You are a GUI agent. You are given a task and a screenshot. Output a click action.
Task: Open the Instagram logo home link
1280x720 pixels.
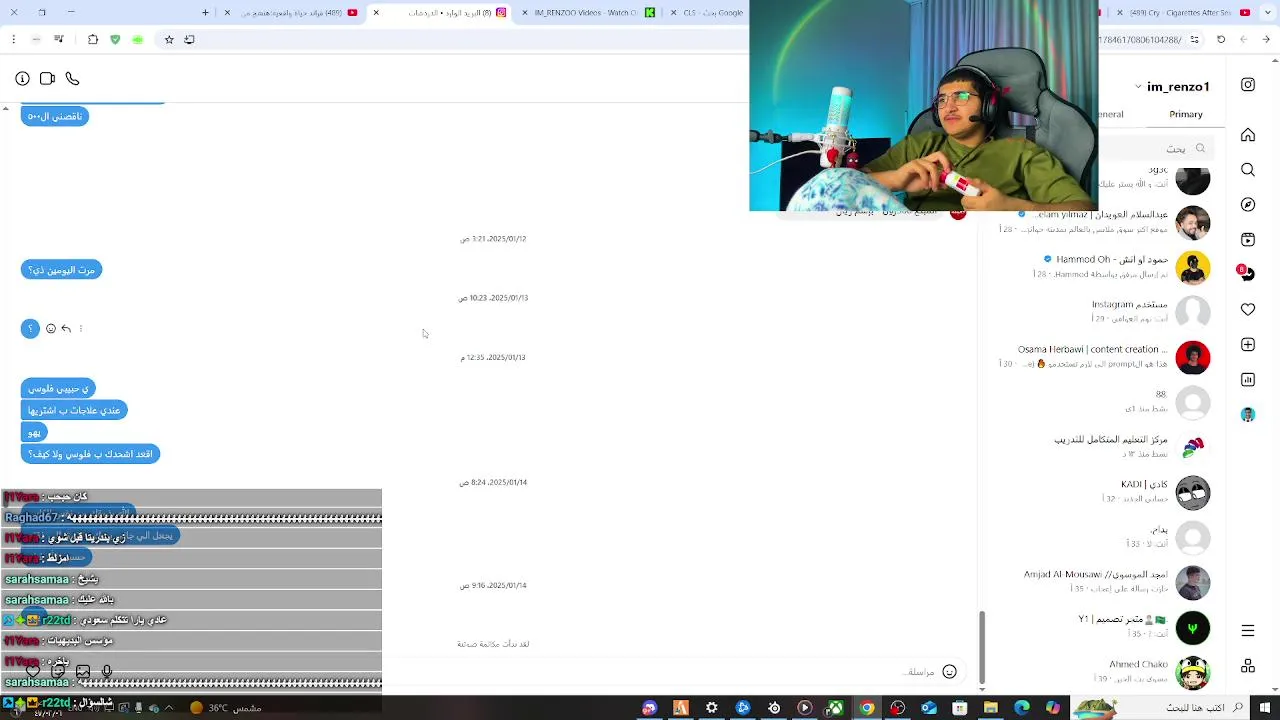1248,85
